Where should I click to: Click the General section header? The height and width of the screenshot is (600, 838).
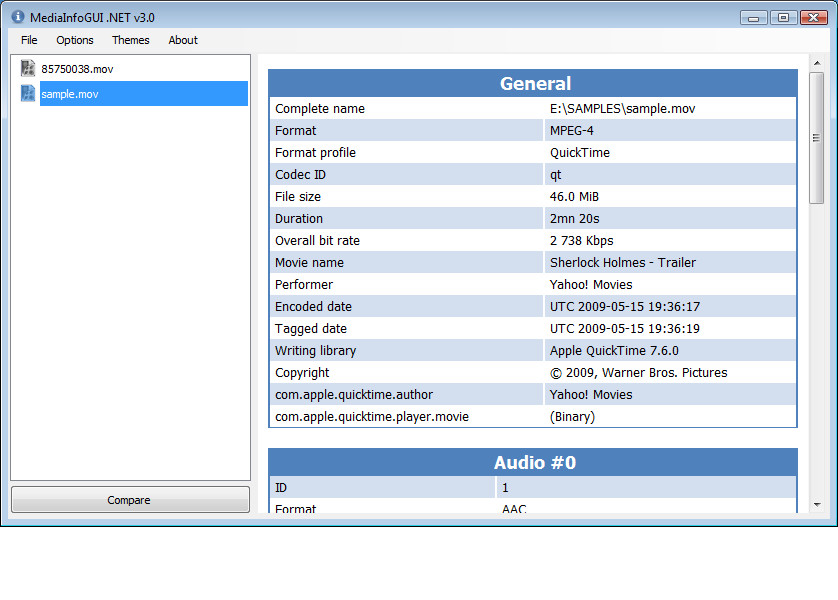(533, 83)
